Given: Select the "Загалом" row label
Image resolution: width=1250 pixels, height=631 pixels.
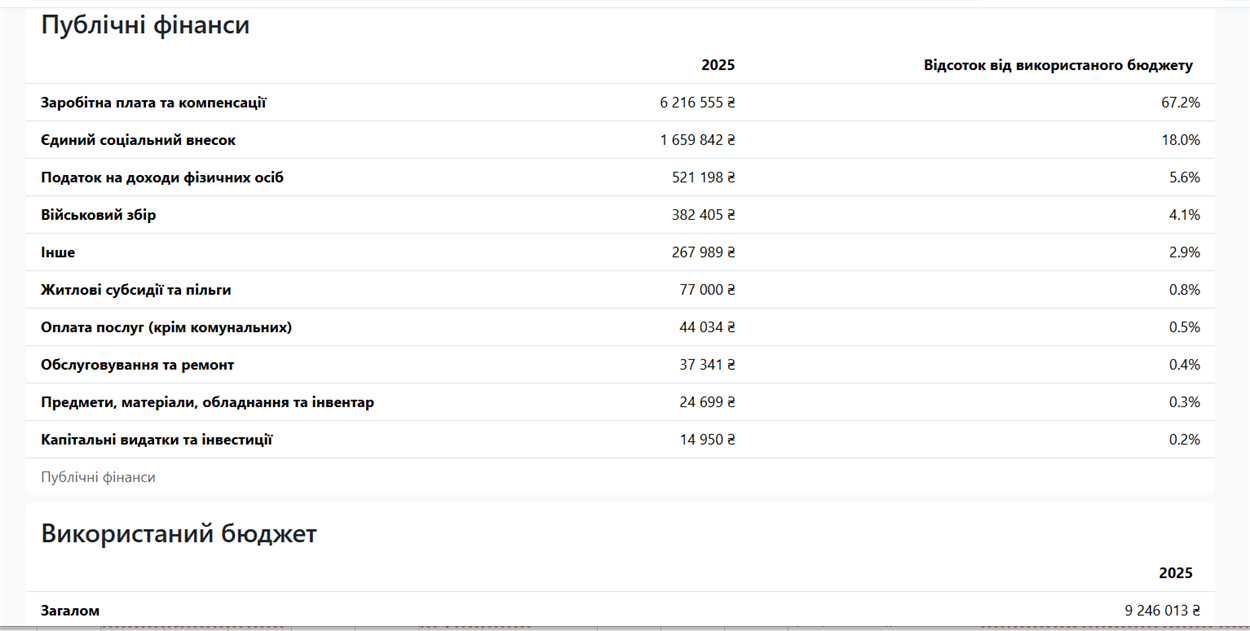Looking at the screenshot, I should point(70,610).
